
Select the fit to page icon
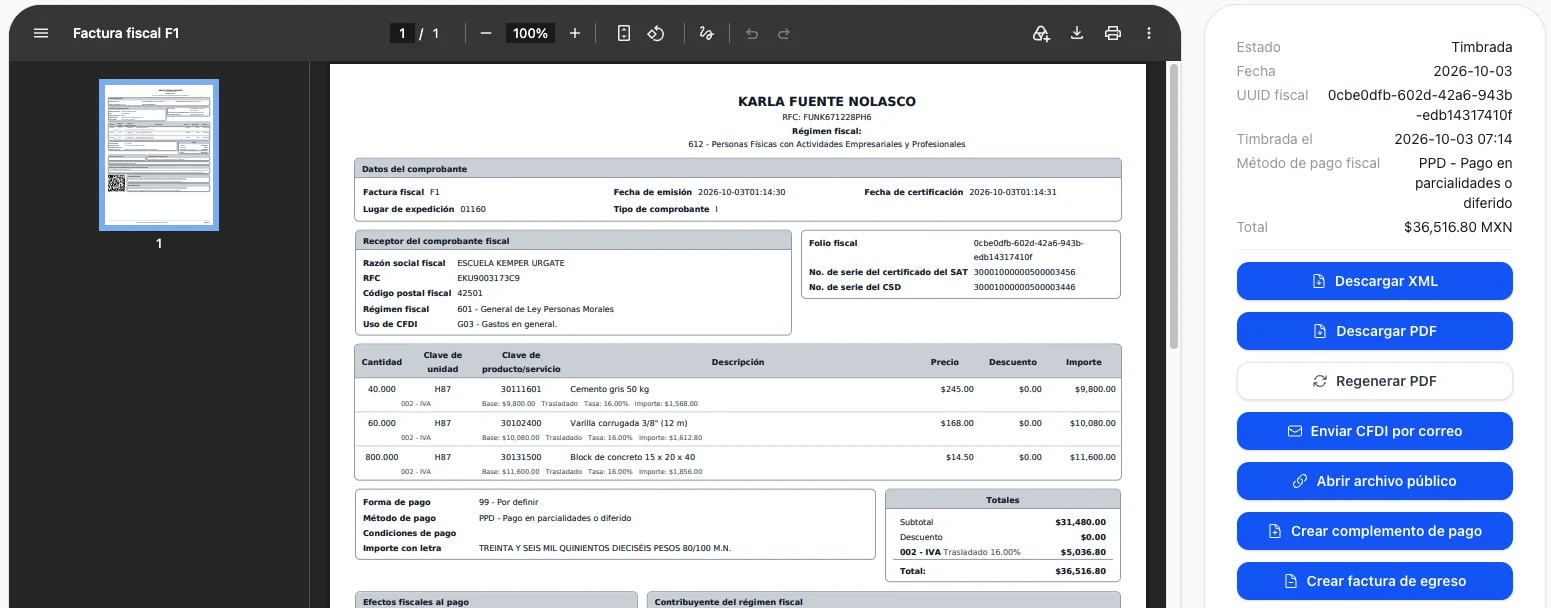pyautogui.click(x=624, y=33)
